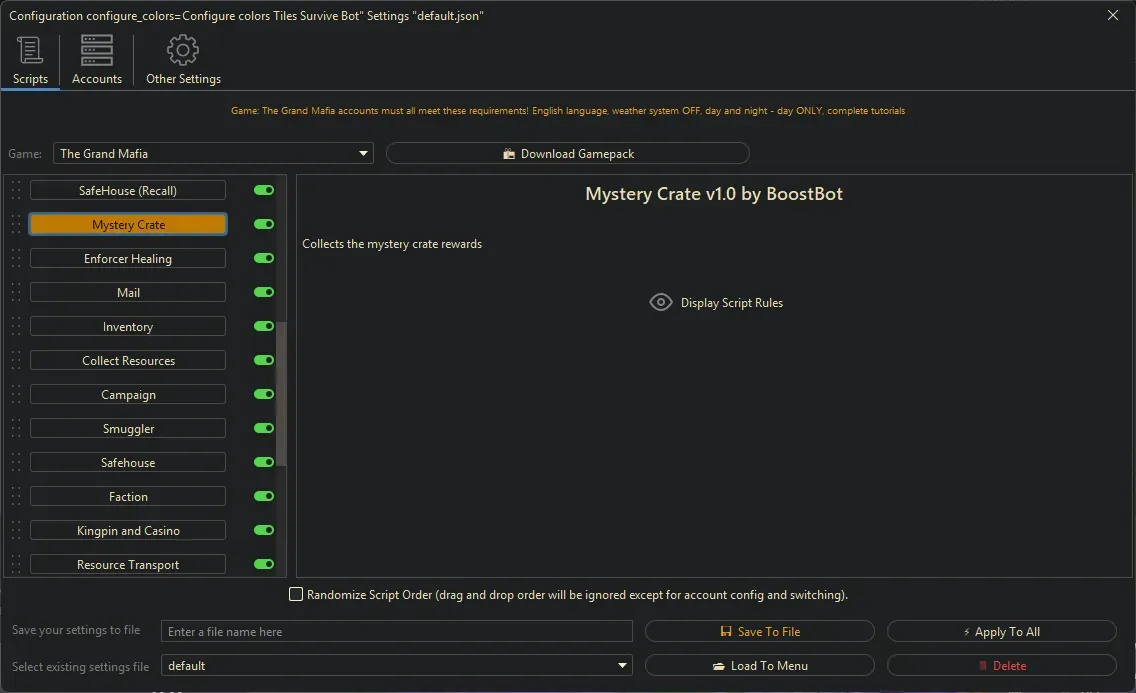This screenshot has width=1136, height=693.
Task: Click the drag handle next to SafeHouse (Recall)
Action: pos(16,190)
